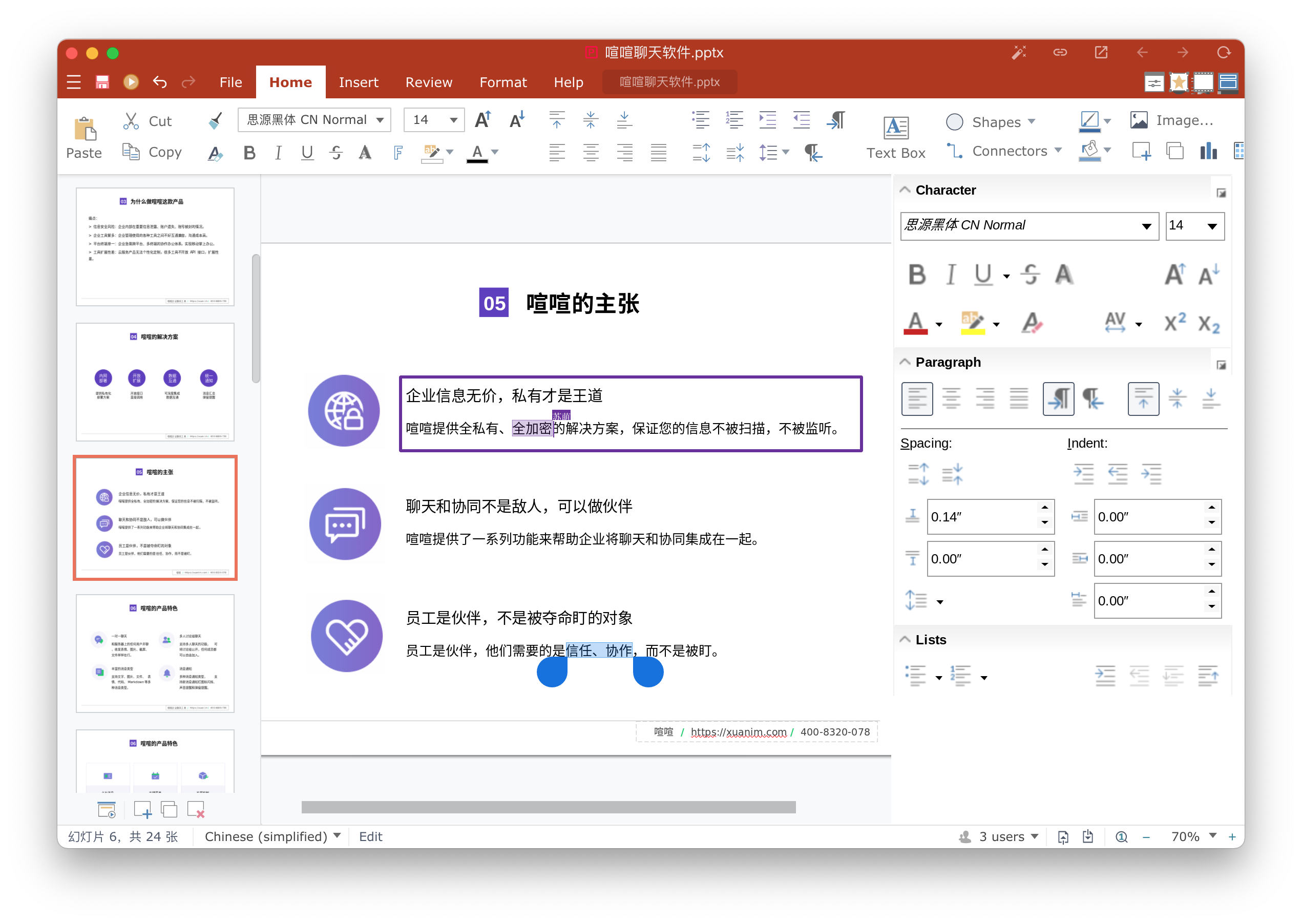Start slideshow with orange play icon

(131, 82)
